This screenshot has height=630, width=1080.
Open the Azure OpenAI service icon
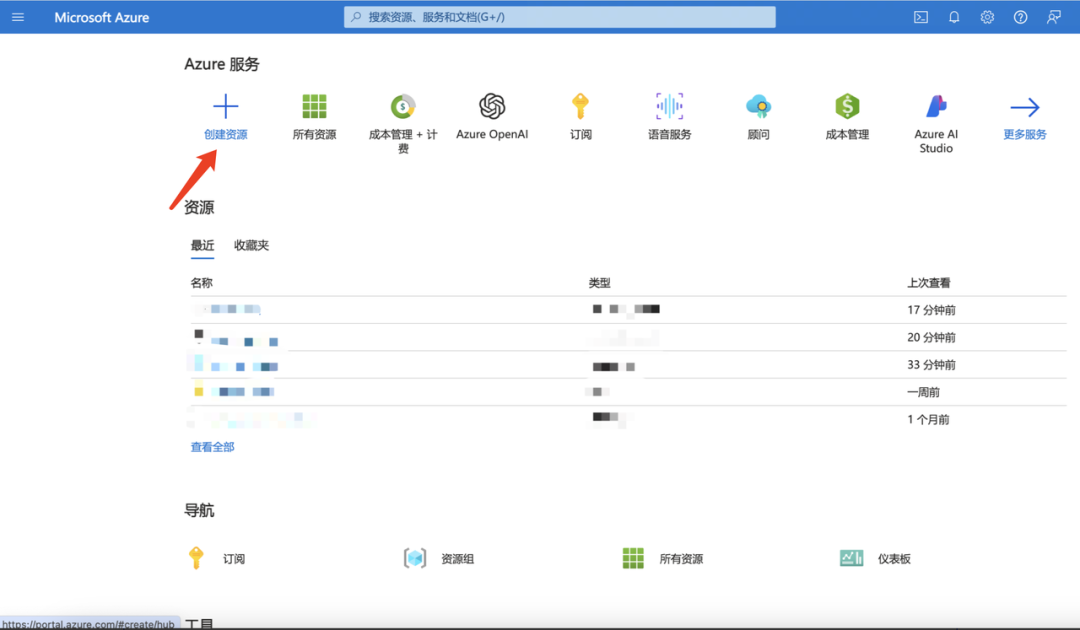point(492,106)
